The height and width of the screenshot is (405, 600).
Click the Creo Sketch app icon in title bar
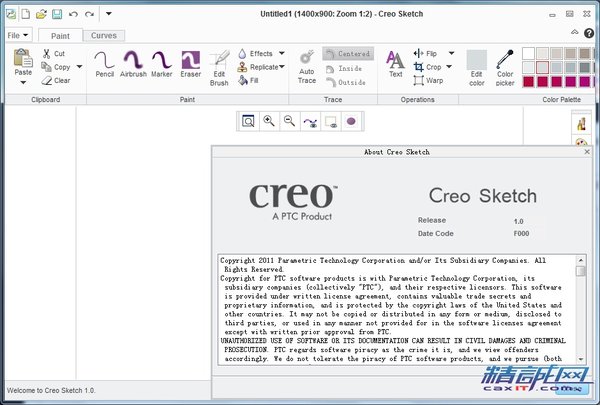pyautogui.click(x=11, y=14)
